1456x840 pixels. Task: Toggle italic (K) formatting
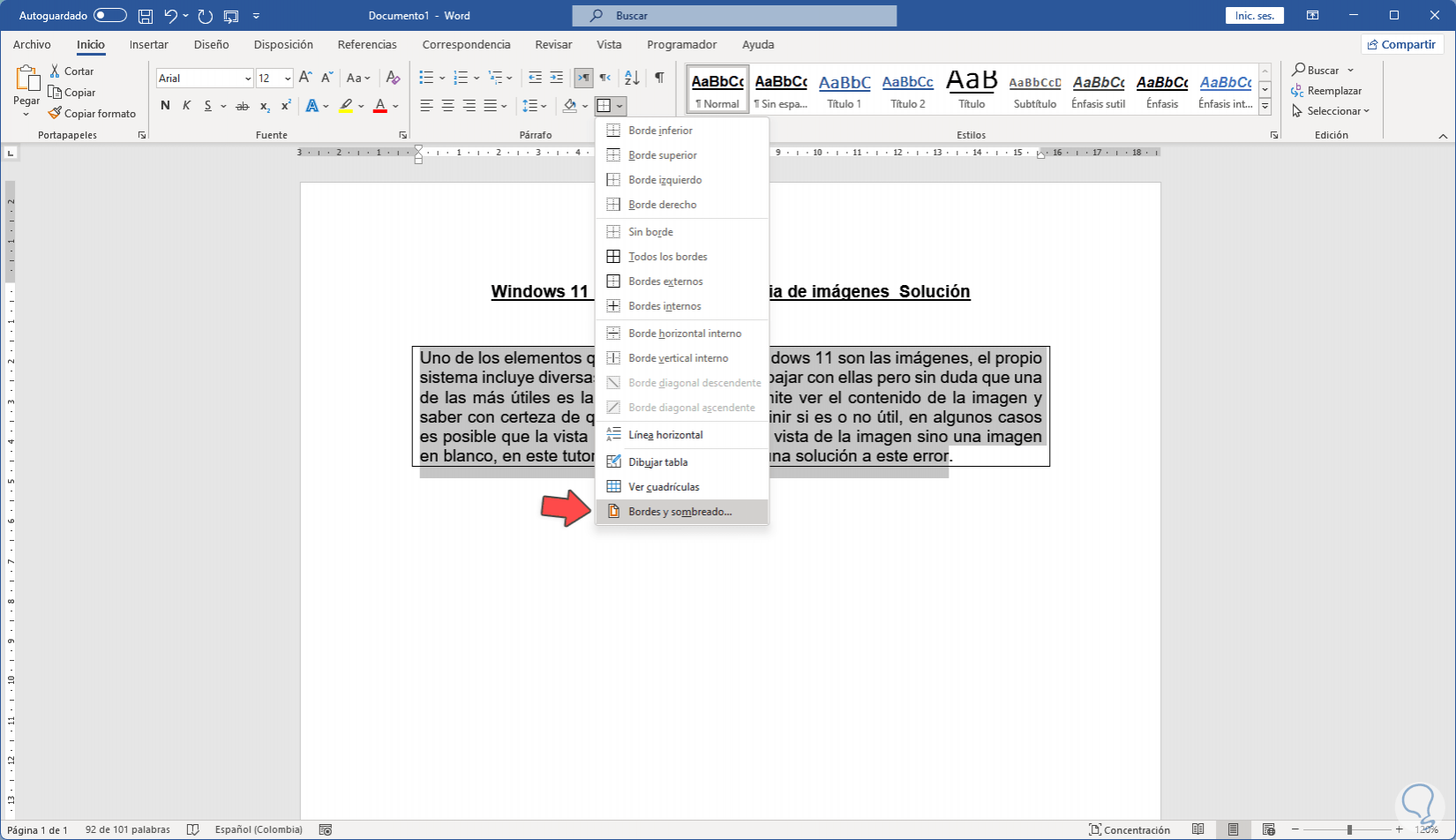pos(186,106)
